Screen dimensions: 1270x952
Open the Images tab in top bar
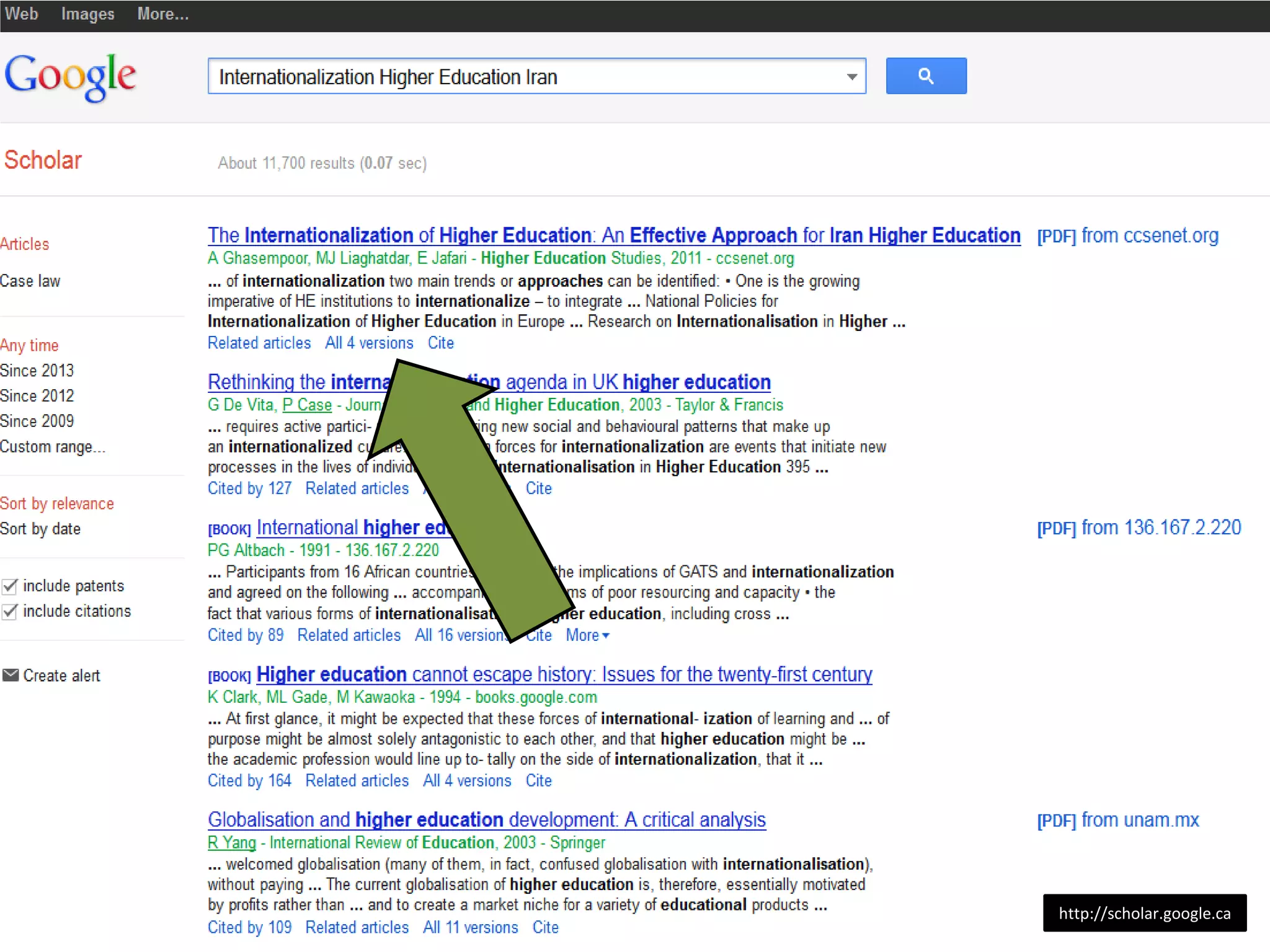tap(87, 14)
